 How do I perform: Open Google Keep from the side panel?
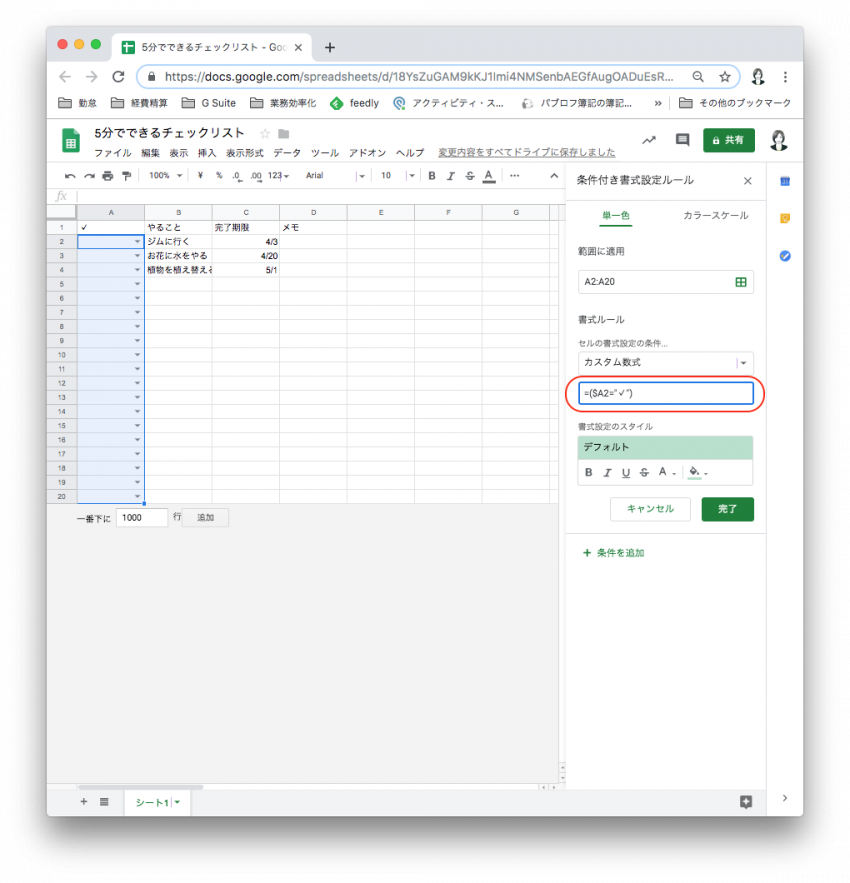[x=785, y=218]
